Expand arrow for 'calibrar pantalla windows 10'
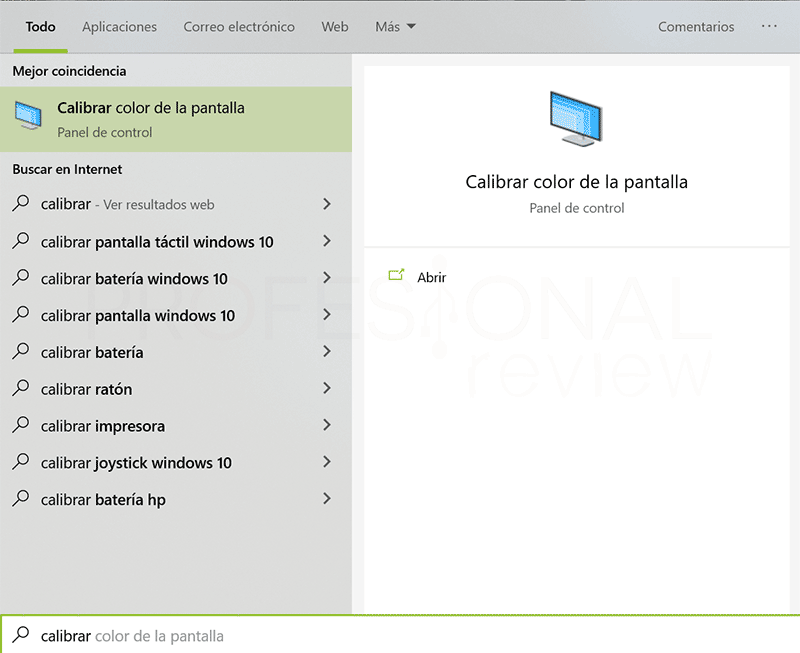The height and width of the screenshot is (653, 800). click(x=327, y=315)
